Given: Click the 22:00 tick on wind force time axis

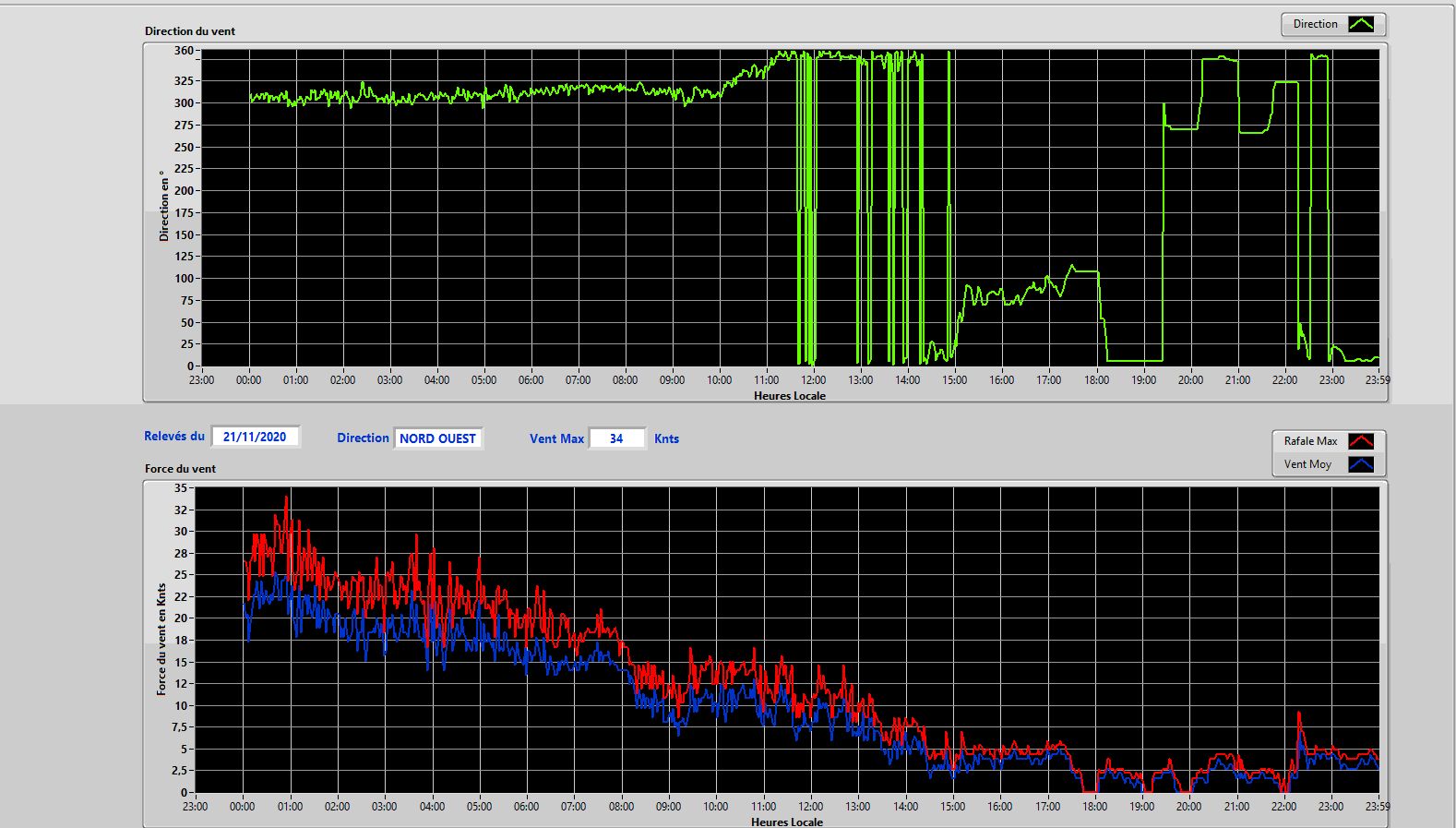Looking at the screenshot, I should [x=1283, y=807].
